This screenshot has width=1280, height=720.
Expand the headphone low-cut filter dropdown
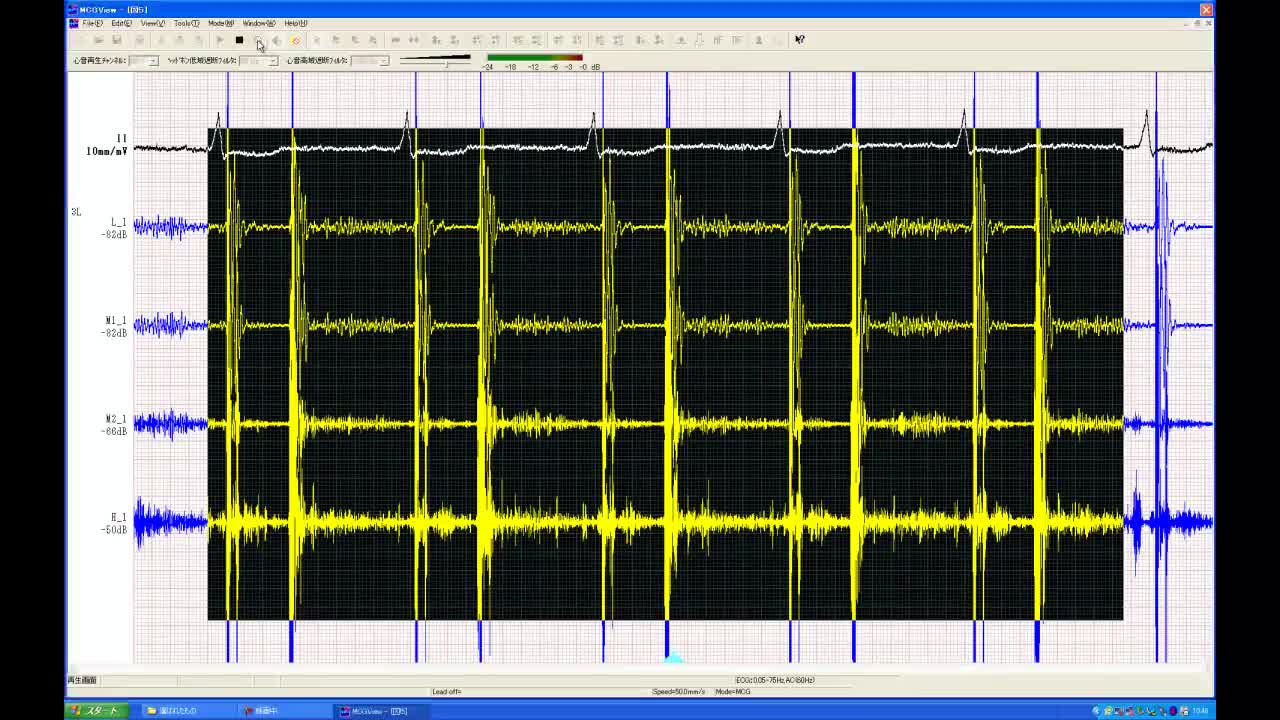point(272,61)
